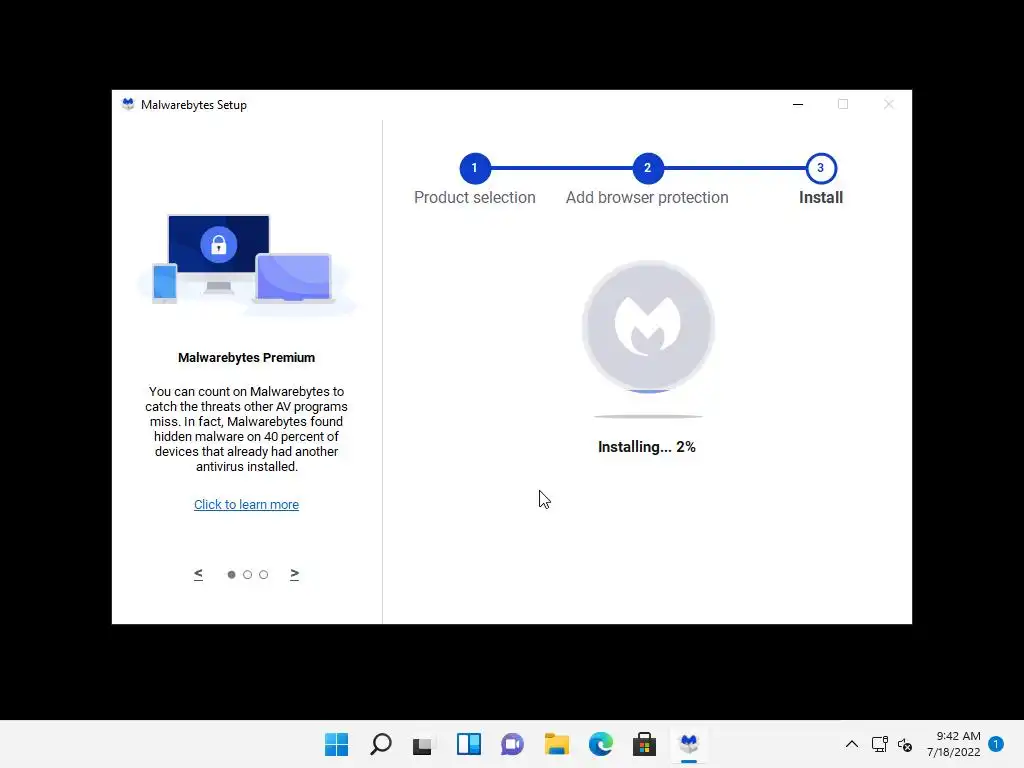1024x768 pixels.
Task: Click the Installing... 2% status text
Action: point(647,447)
